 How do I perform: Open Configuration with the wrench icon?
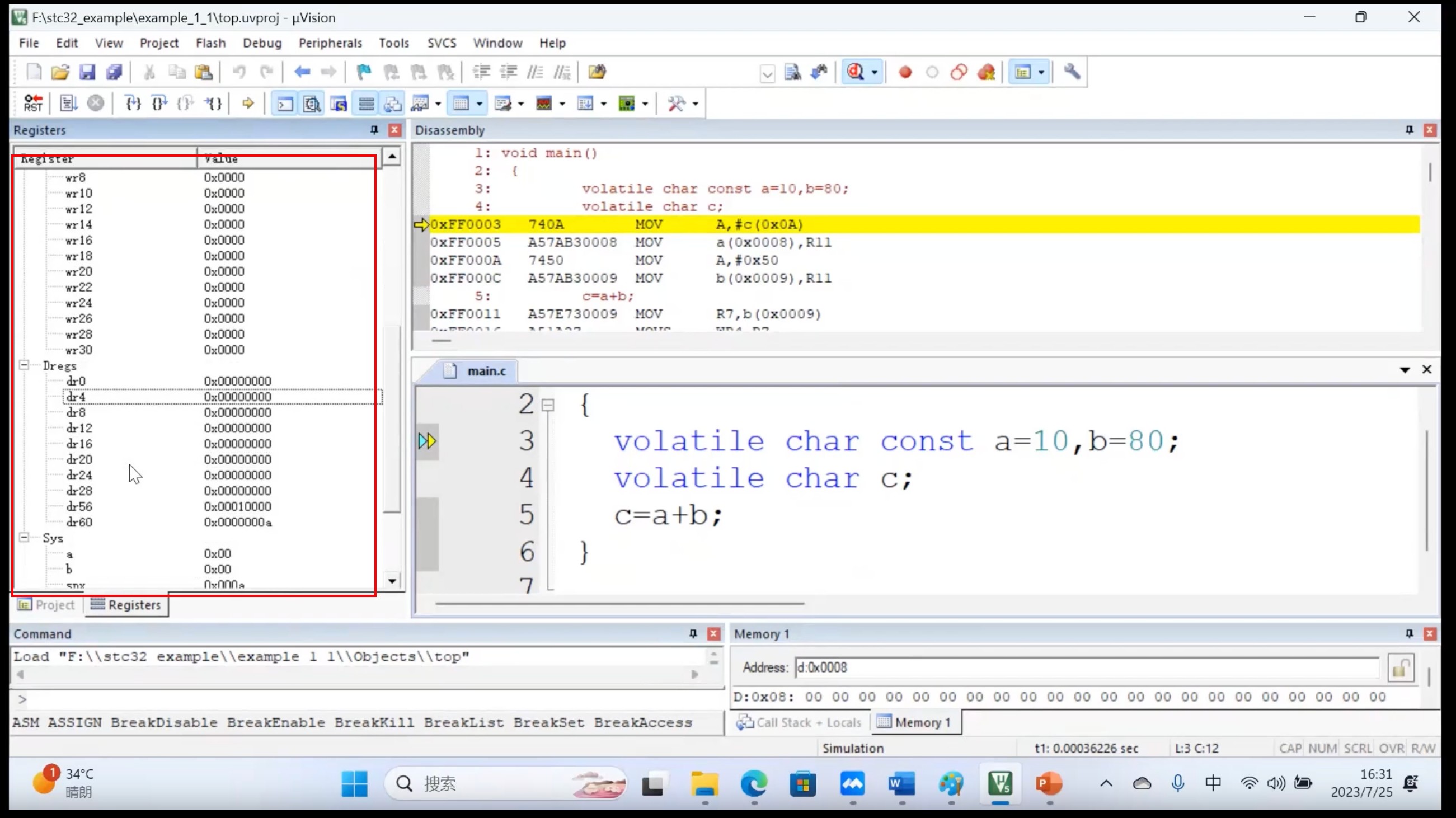click(1072, 72)
